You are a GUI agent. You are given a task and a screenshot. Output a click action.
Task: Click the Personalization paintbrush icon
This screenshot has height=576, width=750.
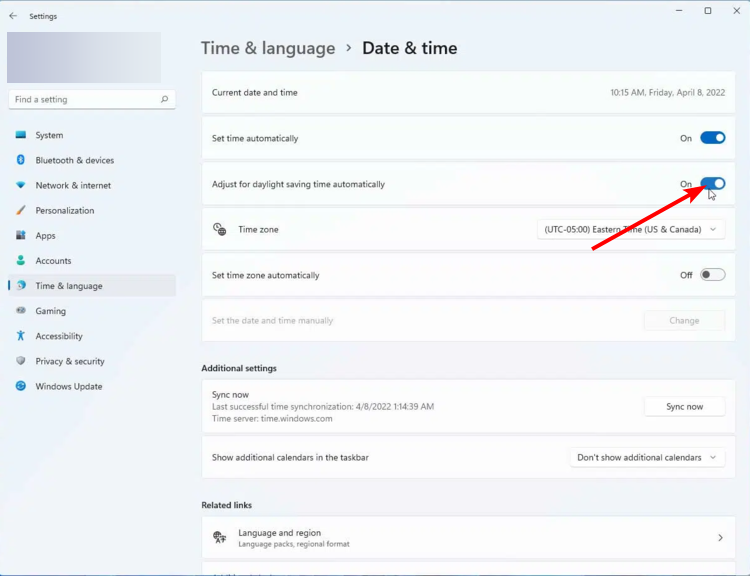21,210
